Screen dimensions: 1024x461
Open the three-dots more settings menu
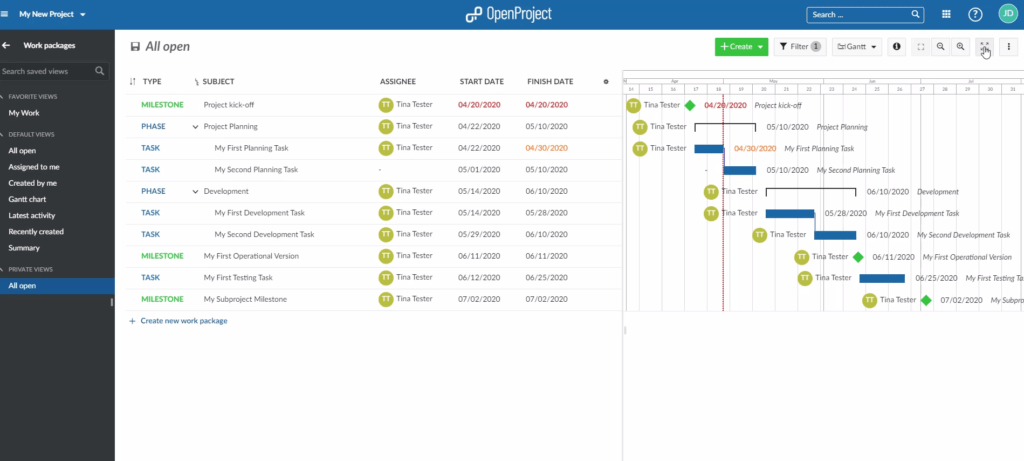(x=1009, y=47)
